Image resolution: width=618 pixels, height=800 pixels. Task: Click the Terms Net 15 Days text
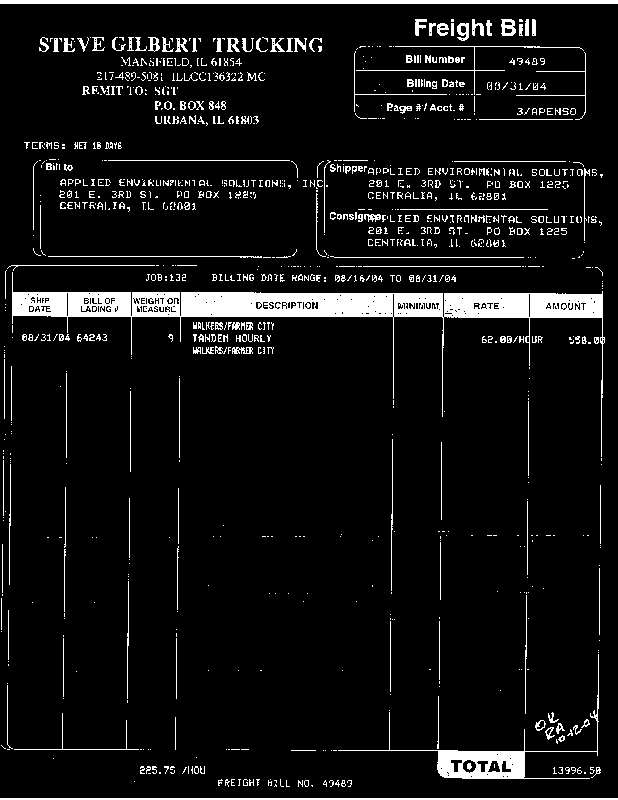(73, 146)
